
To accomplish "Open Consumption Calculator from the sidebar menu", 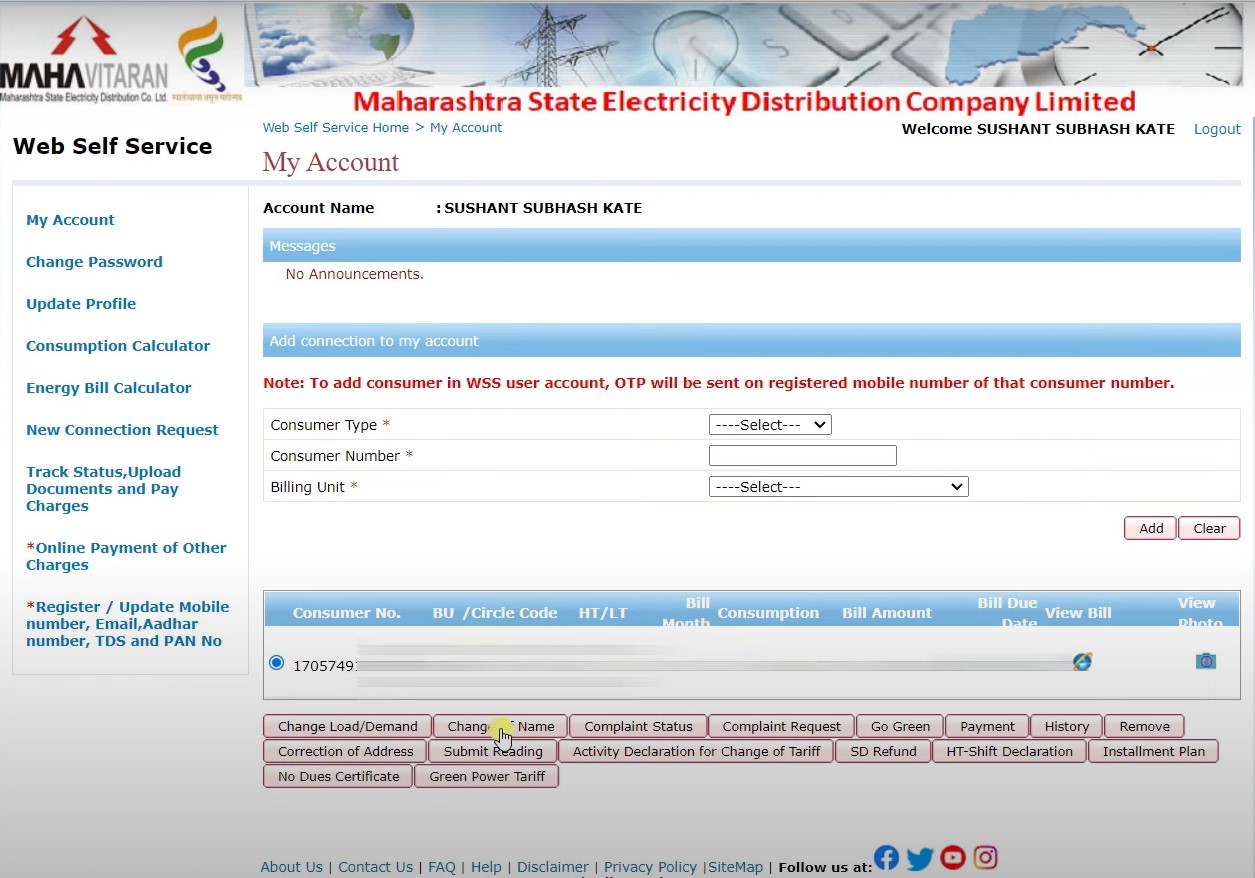I will pos(118,345).
